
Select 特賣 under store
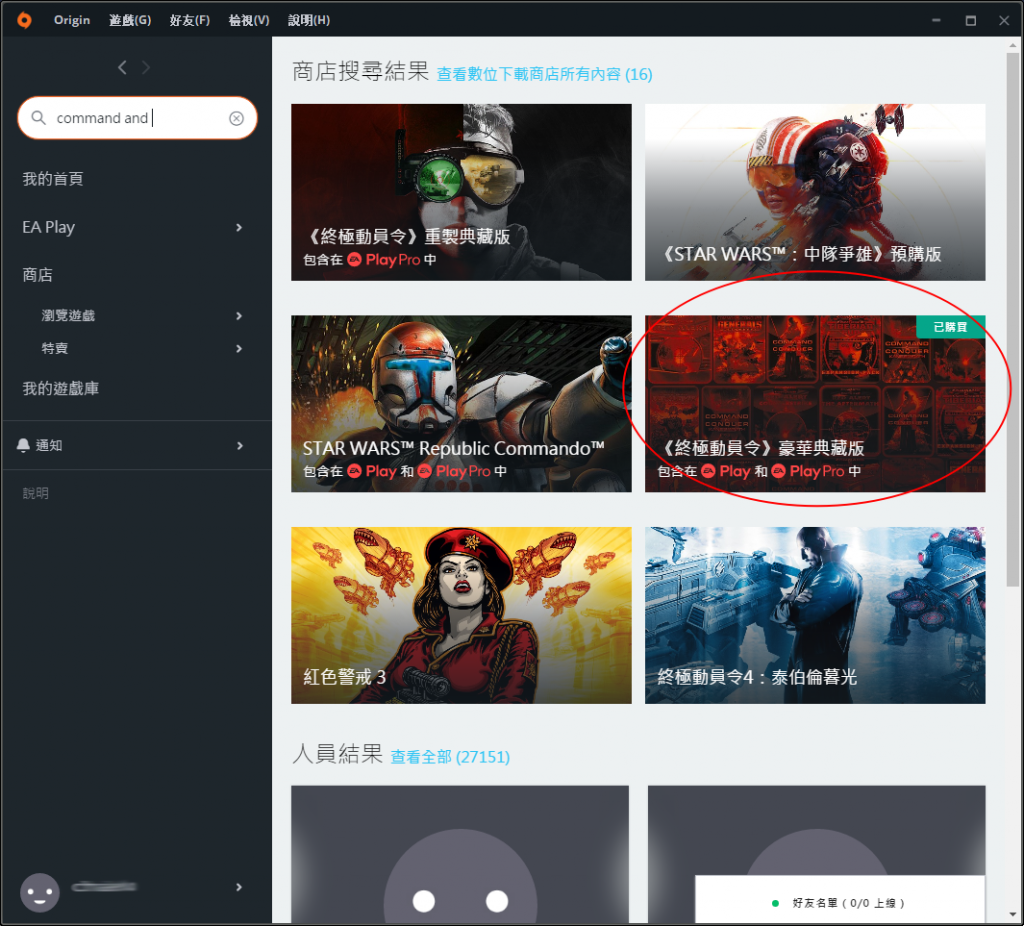point(55,349)
